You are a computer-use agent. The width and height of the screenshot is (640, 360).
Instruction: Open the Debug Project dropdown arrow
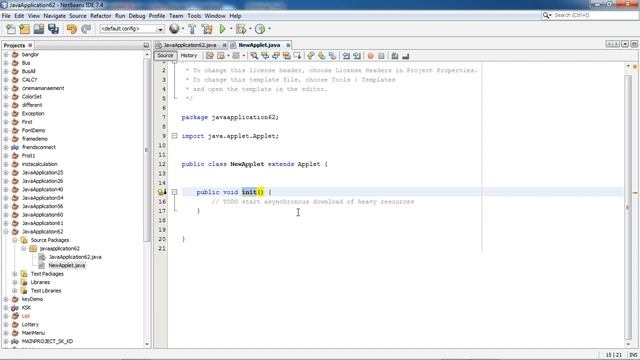(250, 29)
